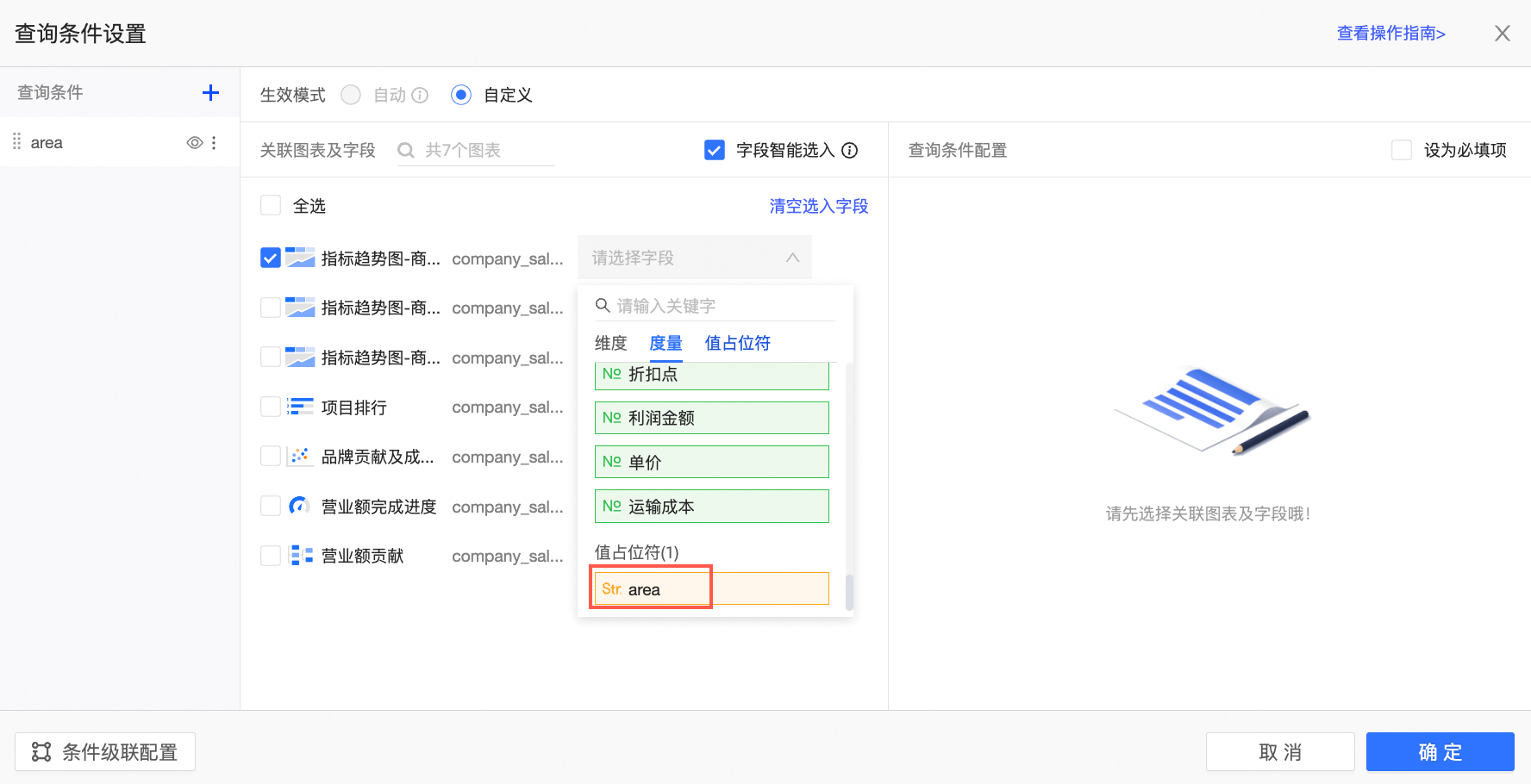This screenshot has height=784, width=1531.
Task: Choose the area placeholder field option
Action: click(x=711, y=589)
